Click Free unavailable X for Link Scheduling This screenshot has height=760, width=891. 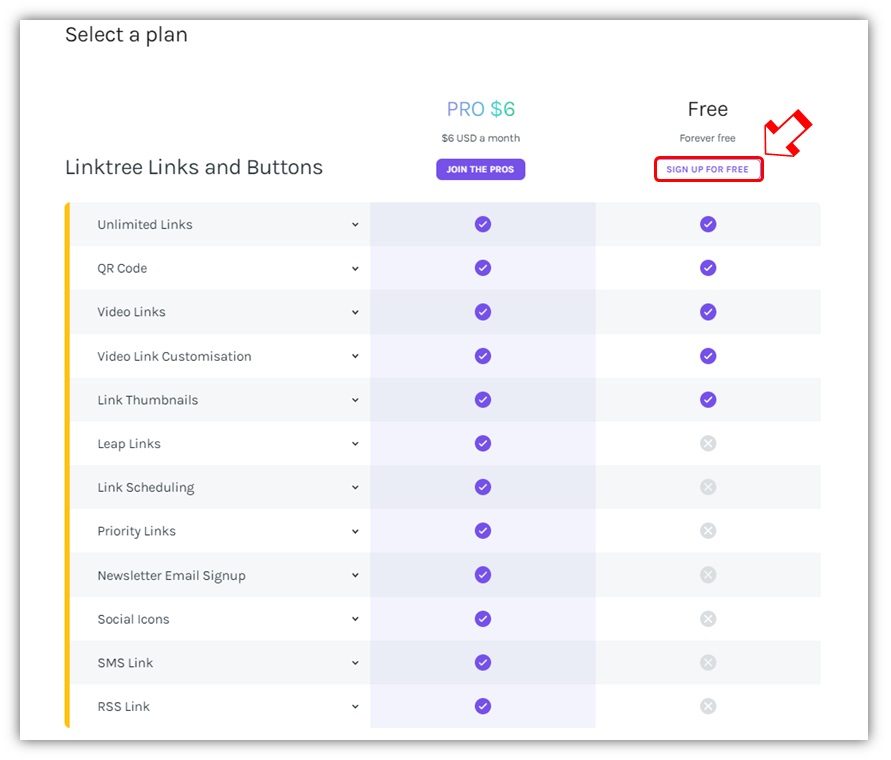pyautogui.click(x=708, y=487)
